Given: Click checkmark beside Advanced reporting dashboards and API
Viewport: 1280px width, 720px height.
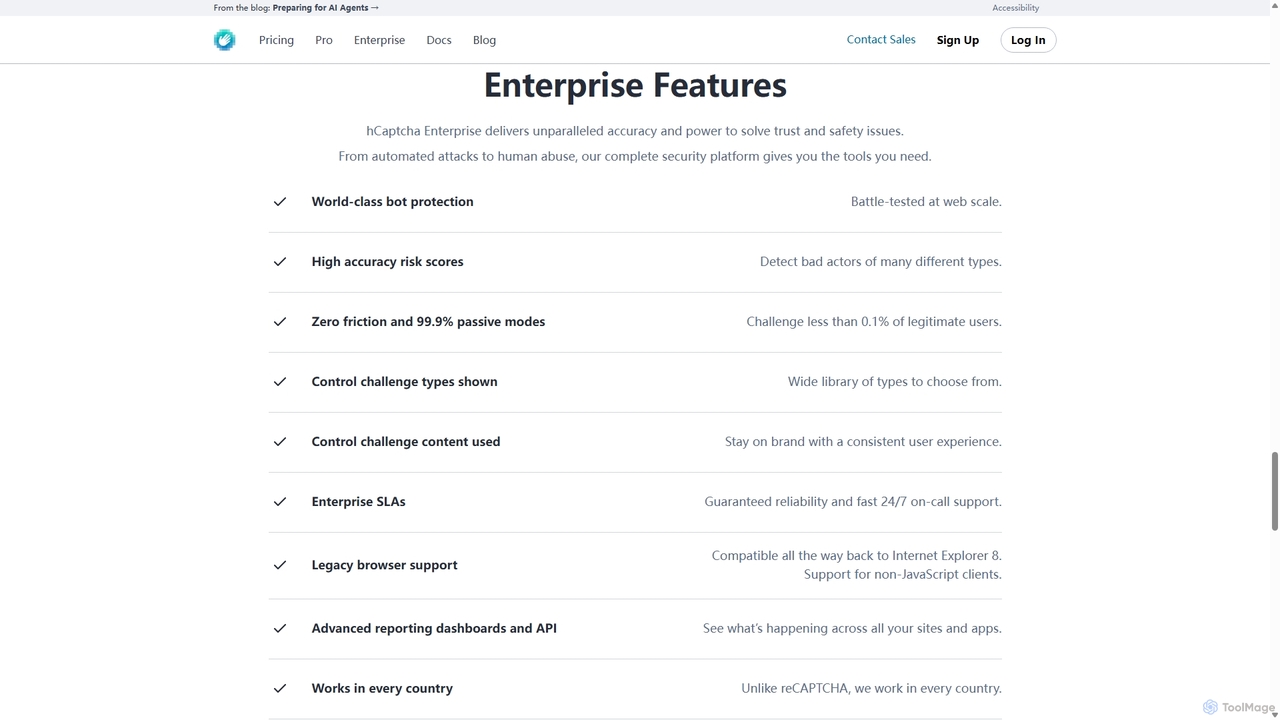Looking at the screenshot, I should 280,629.
